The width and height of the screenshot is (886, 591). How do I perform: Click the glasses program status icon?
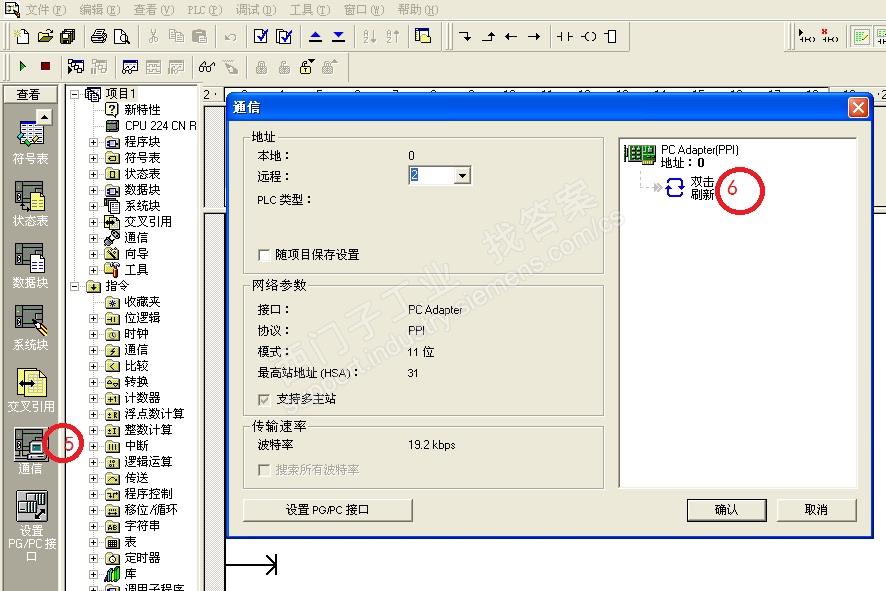pos(207,67)
